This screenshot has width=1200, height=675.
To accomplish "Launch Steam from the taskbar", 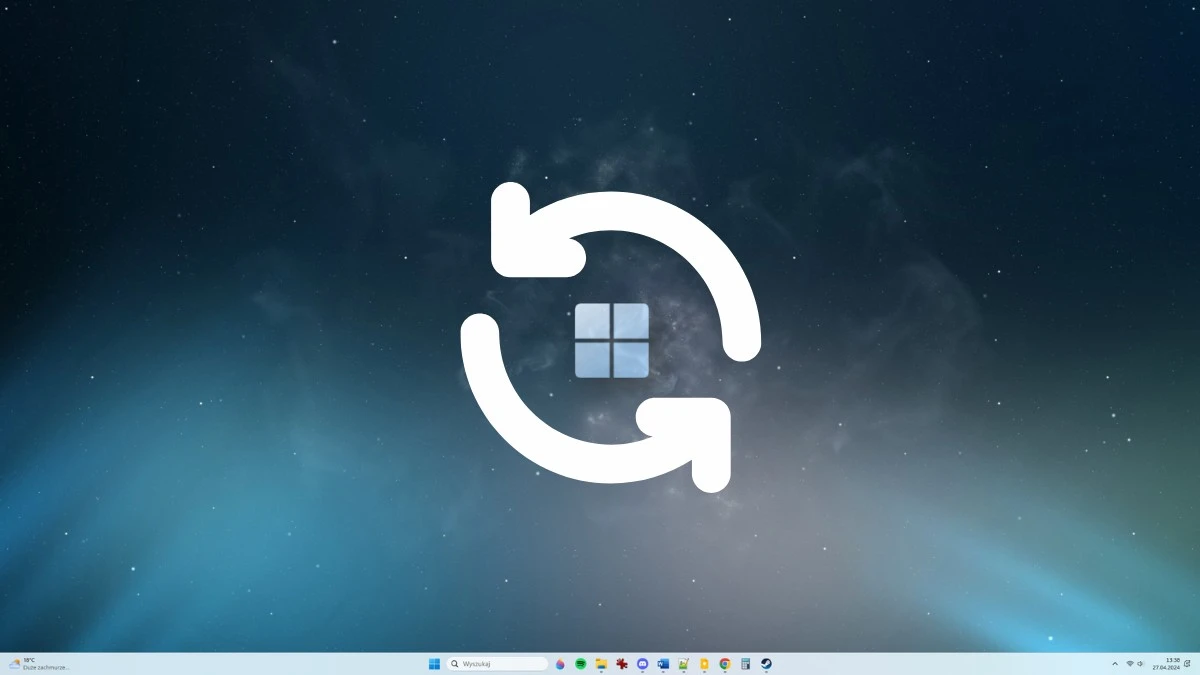I will 766,664.
